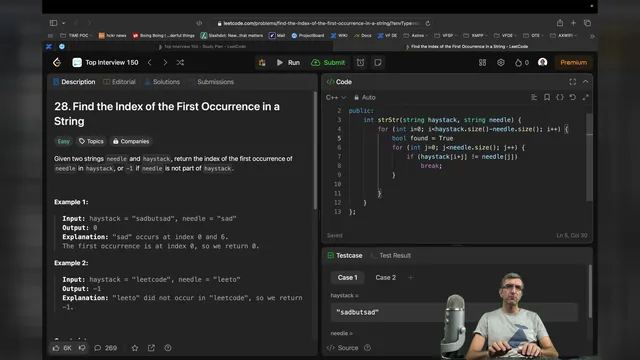Open Safari share icon

coord(560,23)
